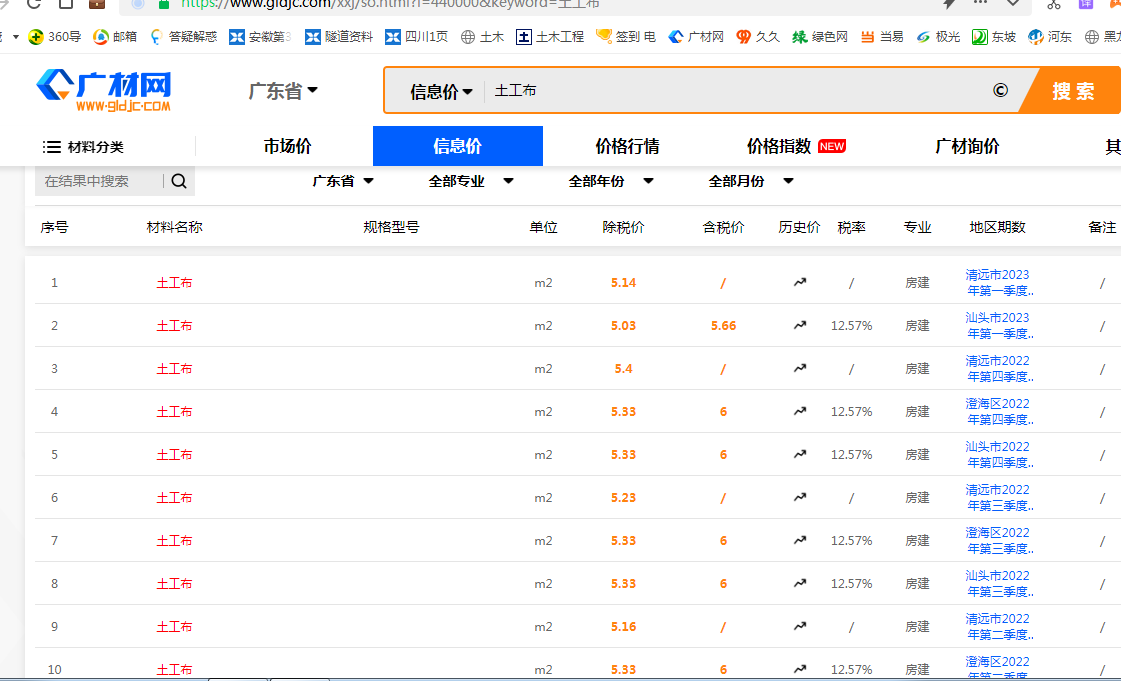The width and height of the screenshot is (1121, 681).
Task: Open 清远市2023年第一季度 region link in row 1
Action: click(x=999, y=282)
